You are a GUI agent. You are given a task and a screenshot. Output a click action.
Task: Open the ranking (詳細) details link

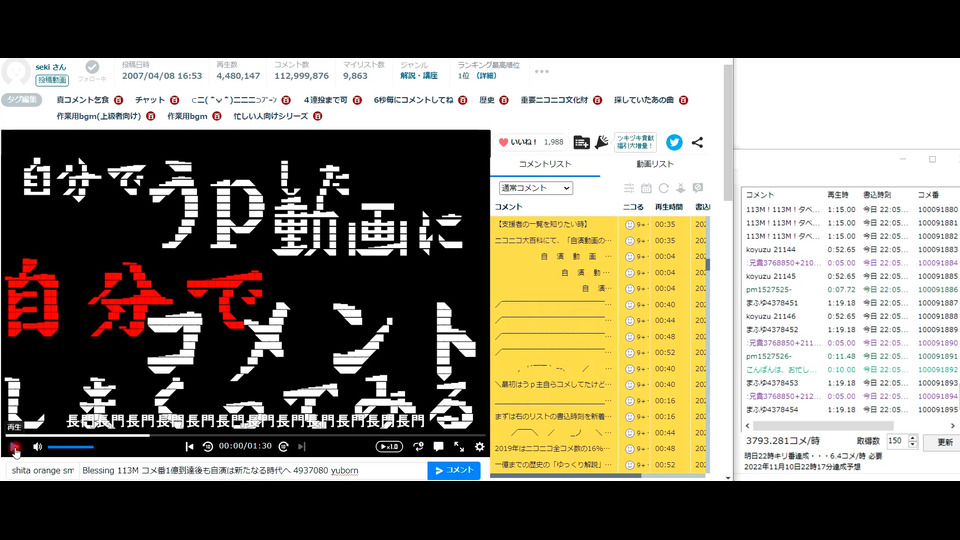(487, 76)
